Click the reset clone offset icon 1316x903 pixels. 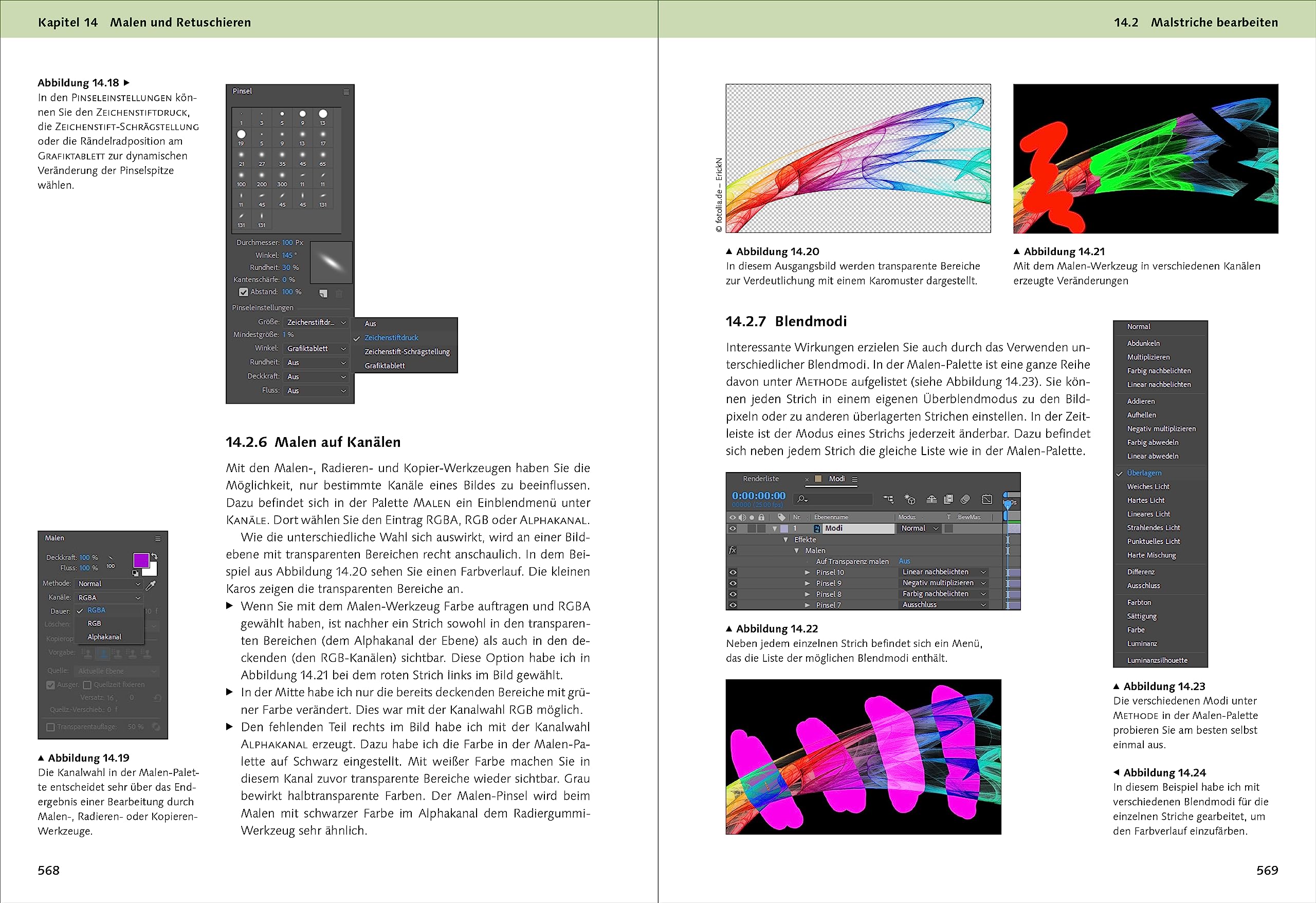(157, 697)
